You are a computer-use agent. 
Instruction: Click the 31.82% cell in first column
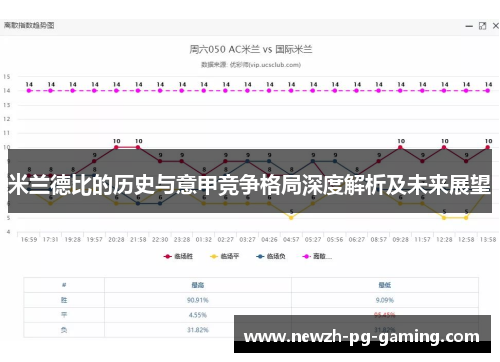tap(198, 330)
